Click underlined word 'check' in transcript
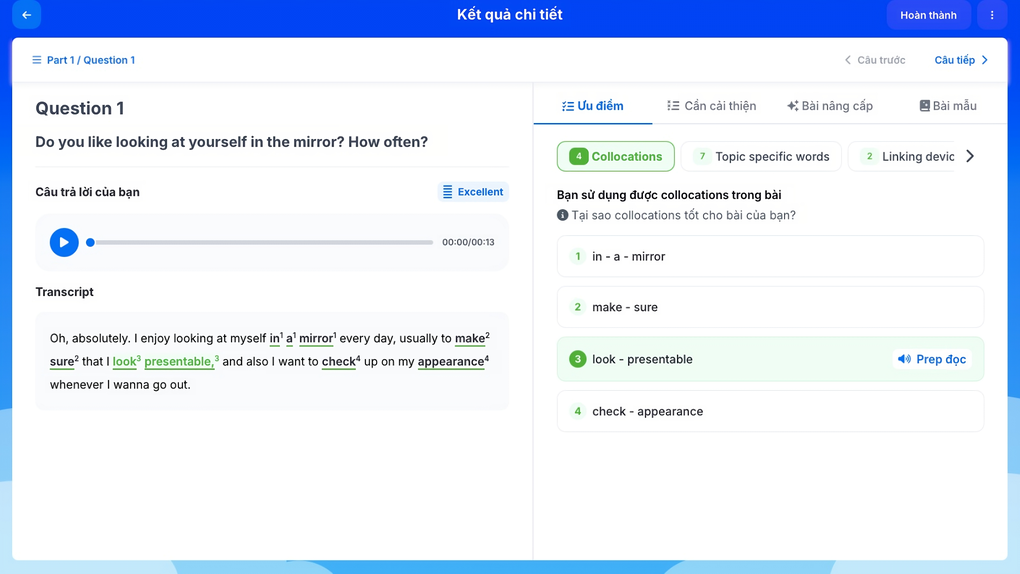 tap(338, 362)
